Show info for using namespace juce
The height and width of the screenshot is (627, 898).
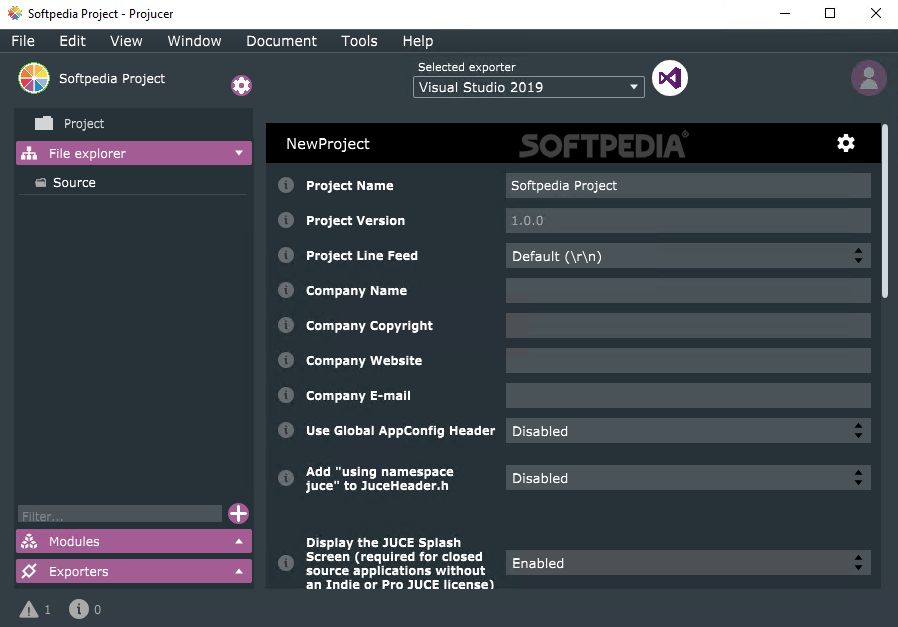pyautogui.click(x=286, y=478)
